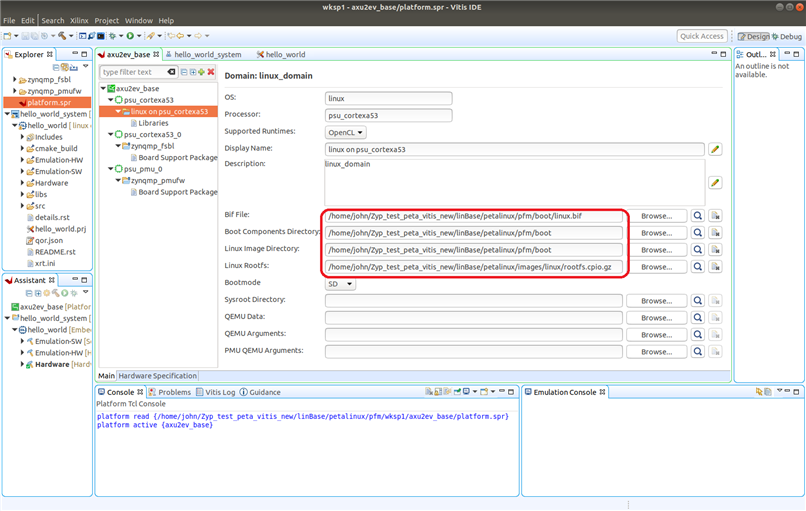This screenshot has width=806, height=511.
Task: Switch to hello_world editor tab
Action: click(x=281, y=54)
